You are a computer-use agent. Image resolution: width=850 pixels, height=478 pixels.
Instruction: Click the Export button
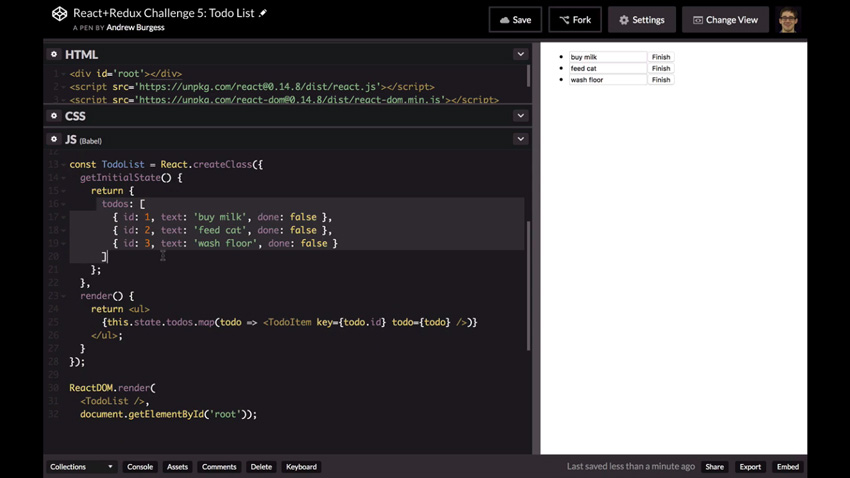750,467
